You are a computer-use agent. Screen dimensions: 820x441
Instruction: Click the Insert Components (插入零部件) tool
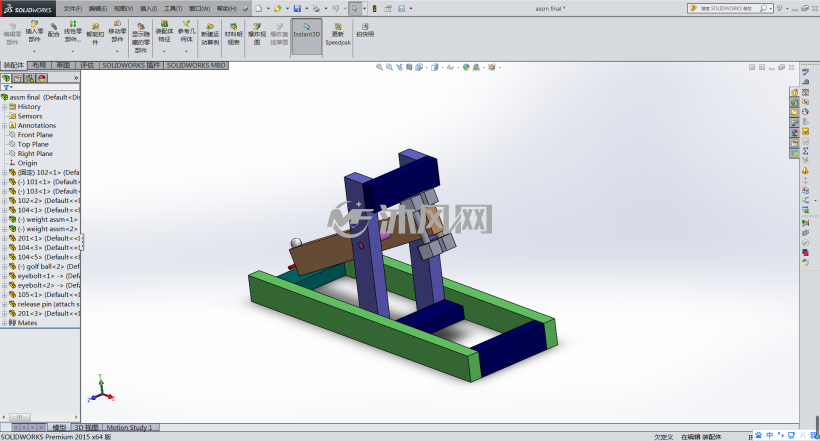(x=34, y=31)
